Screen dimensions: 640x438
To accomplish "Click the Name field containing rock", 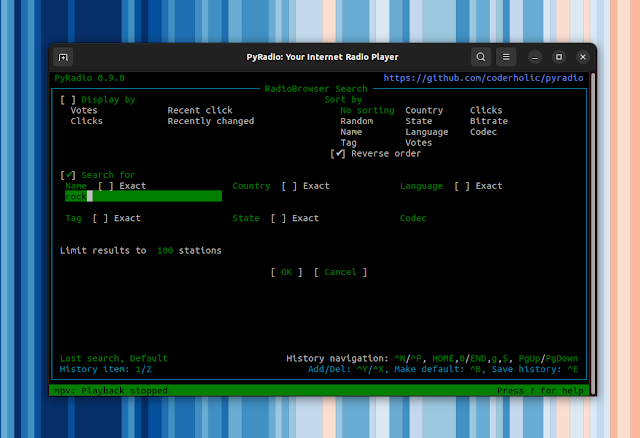I will 142,197.
